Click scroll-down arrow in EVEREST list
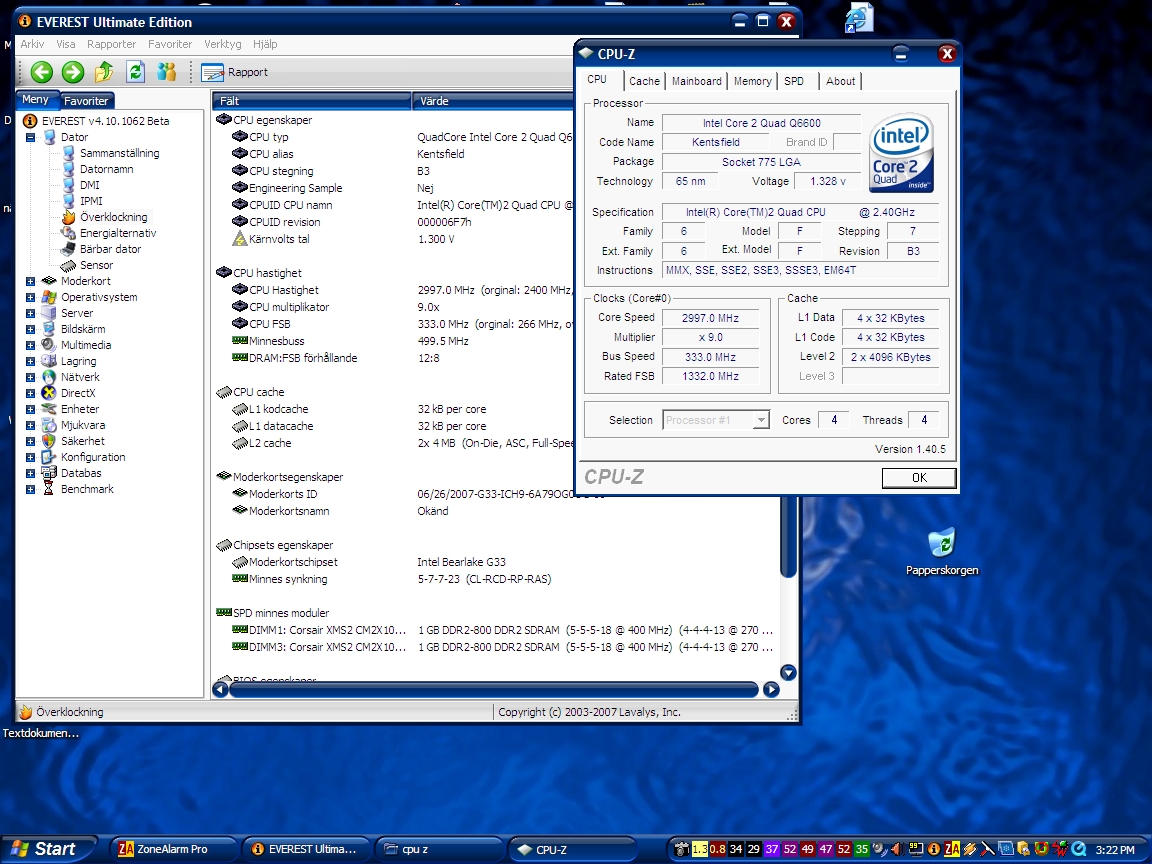 [x=788, y=672]
